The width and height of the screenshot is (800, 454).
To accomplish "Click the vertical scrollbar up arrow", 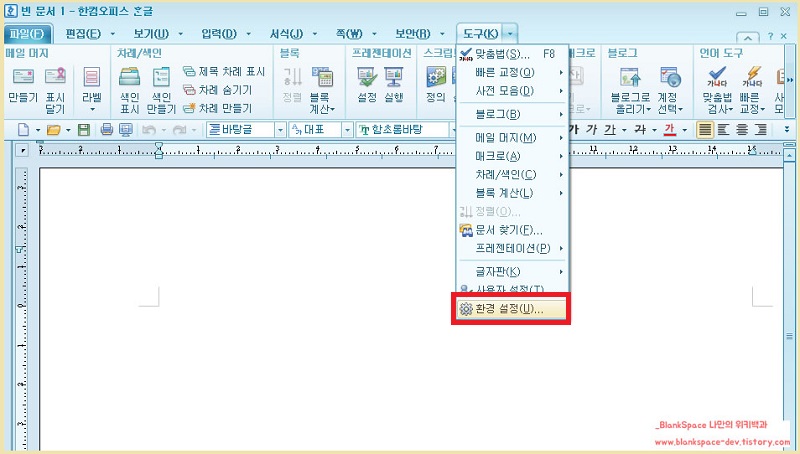I will point(789,155).
